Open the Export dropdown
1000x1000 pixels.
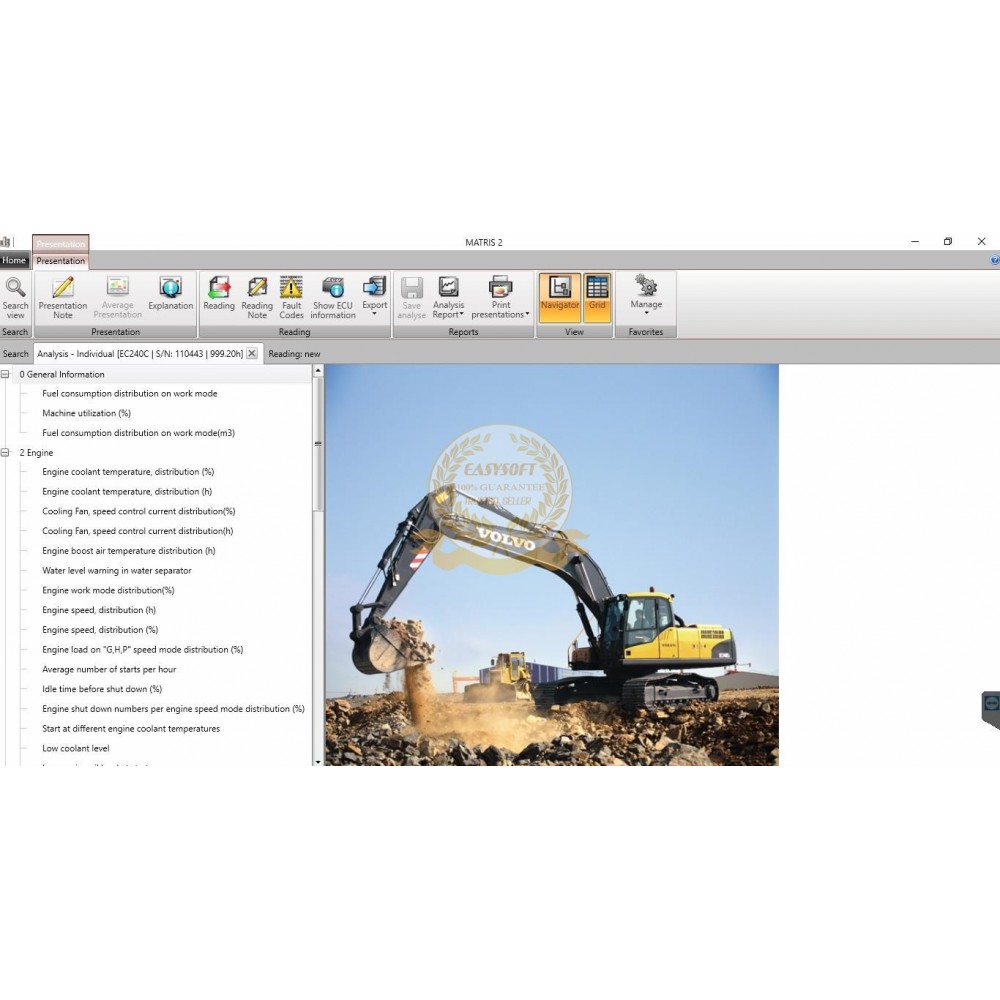374,296
